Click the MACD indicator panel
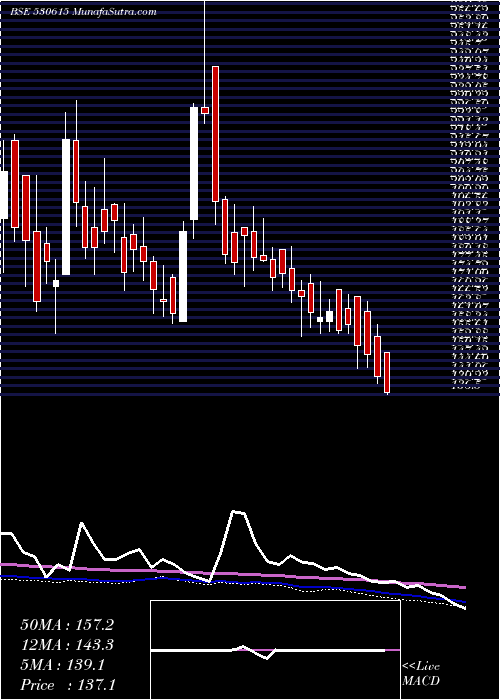500x700 pixels. 275,650
